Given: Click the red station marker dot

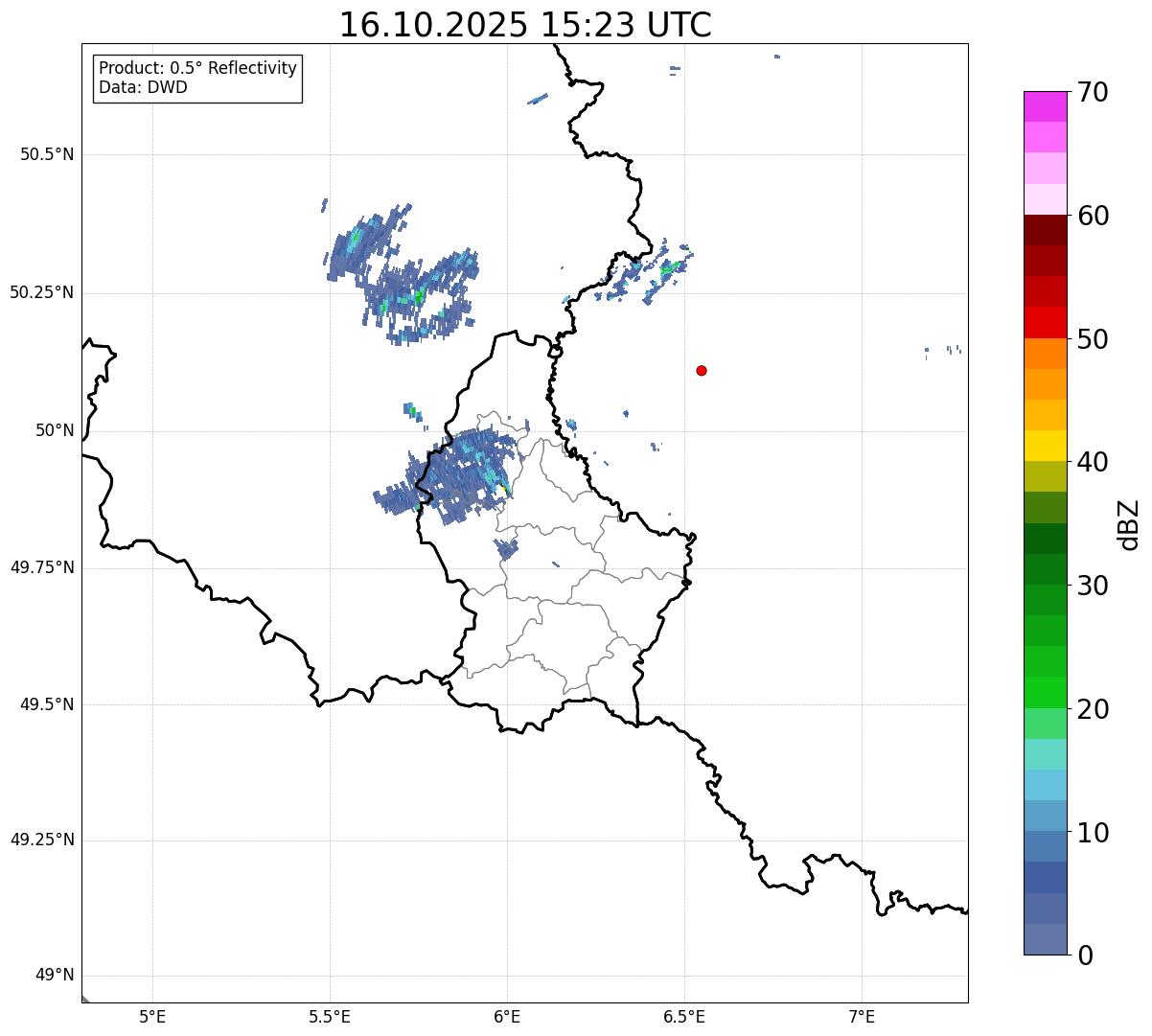Looking at the screenshot, I should (702, 371).
